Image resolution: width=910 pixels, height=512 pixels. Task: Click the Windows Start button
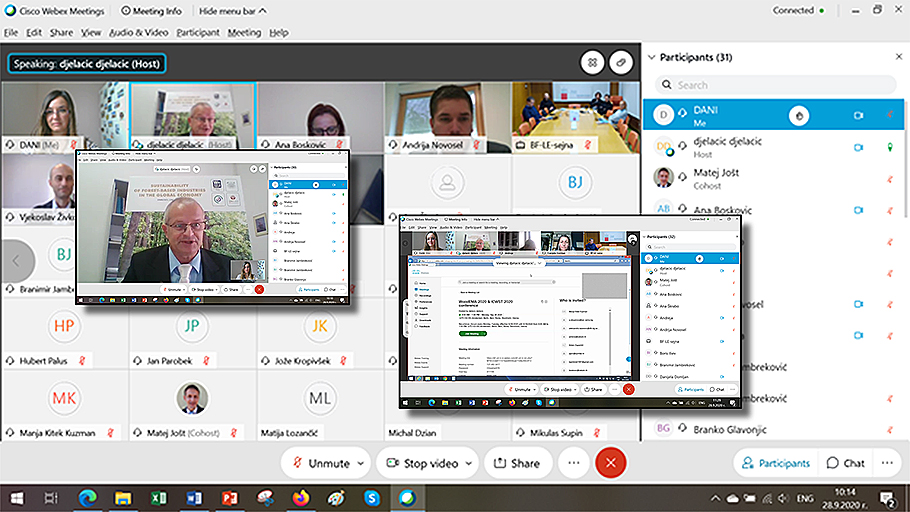coord(17,498)
